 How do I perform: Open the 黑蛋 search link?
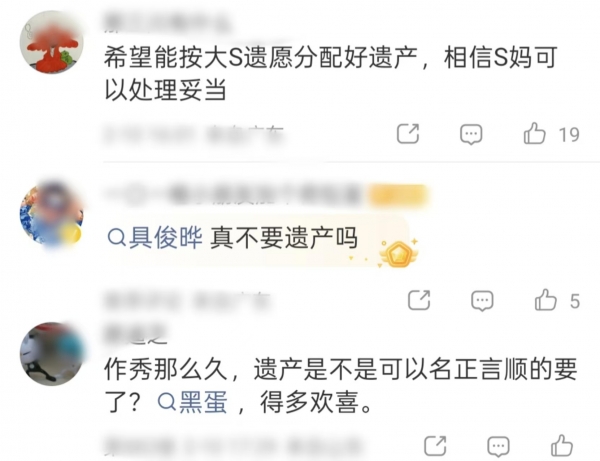pyautogui.click(x=193, y=402)
